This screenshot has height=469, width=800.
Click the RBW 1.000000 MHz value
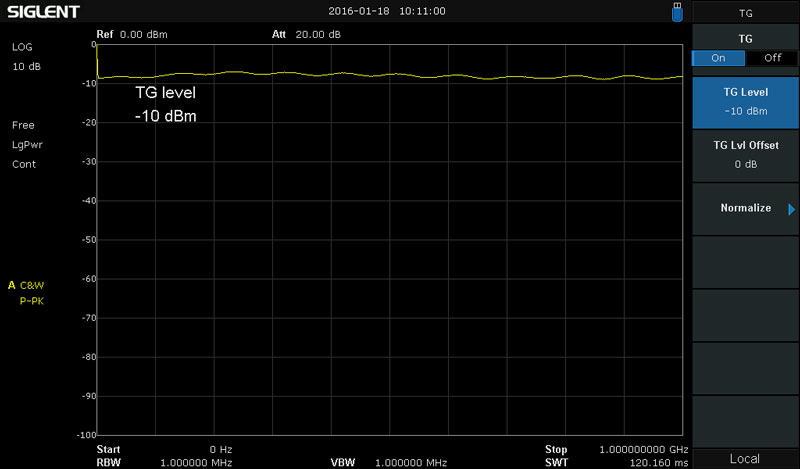[197, 463]
